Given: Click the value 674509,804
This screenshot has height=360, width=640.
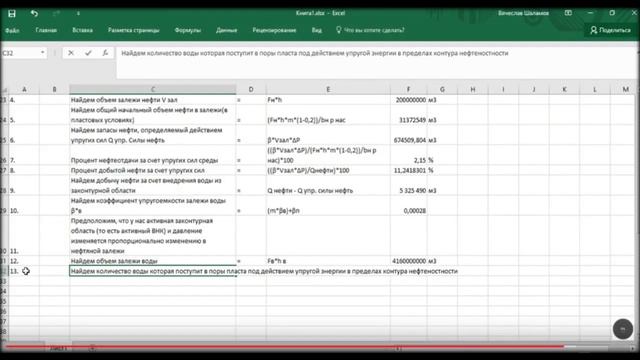Looking at the screenshot, I should [409, 140].
